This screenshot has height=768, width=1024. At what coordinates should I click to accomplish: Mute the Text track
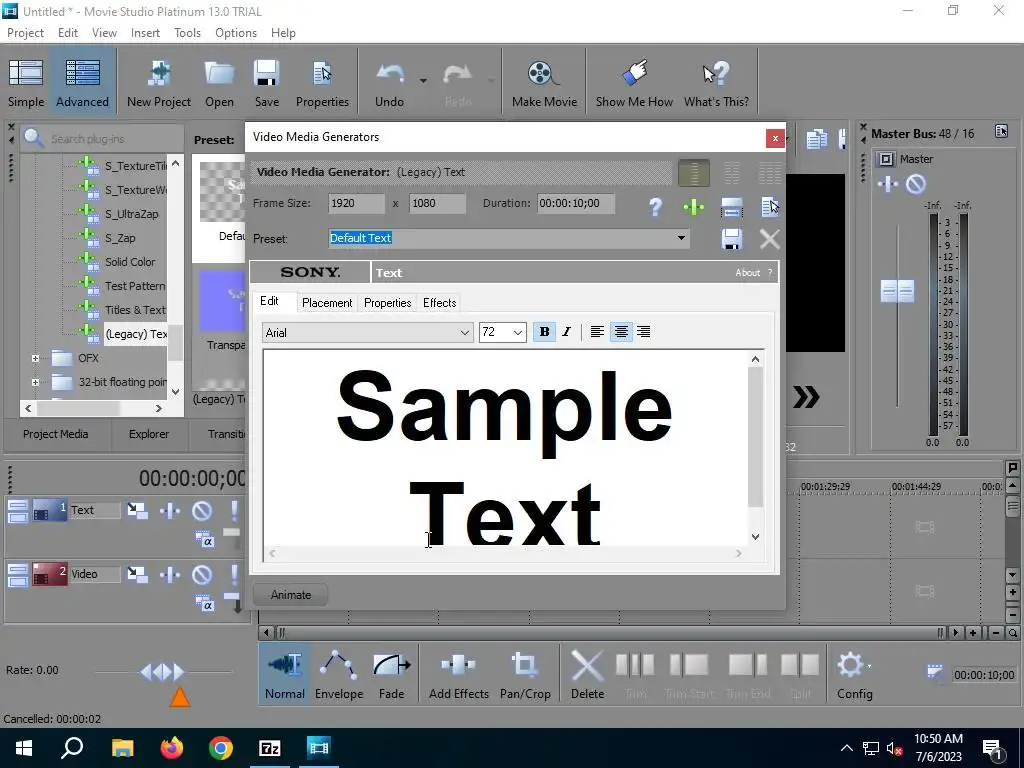point(202,511)
